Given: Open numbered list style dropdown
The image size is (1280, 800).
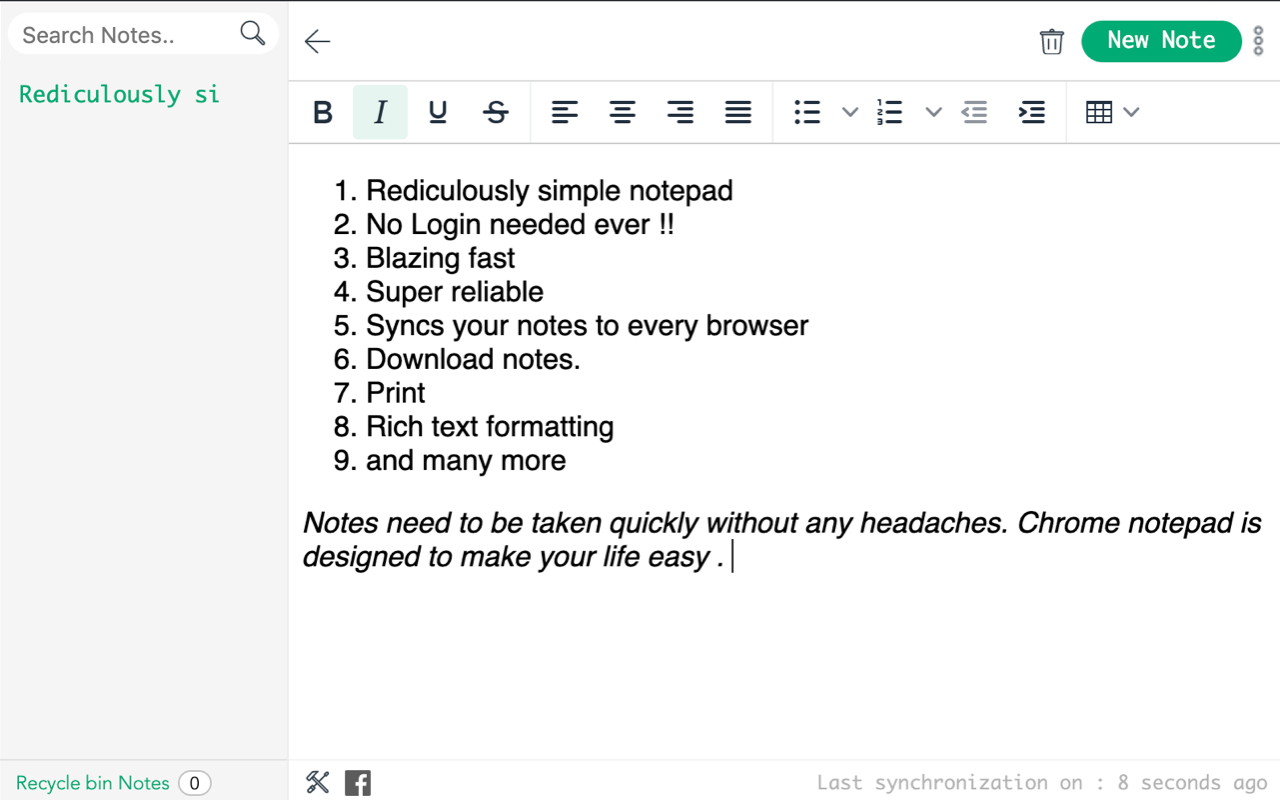Looking at the screenshot, I should (x=933, y=112).
